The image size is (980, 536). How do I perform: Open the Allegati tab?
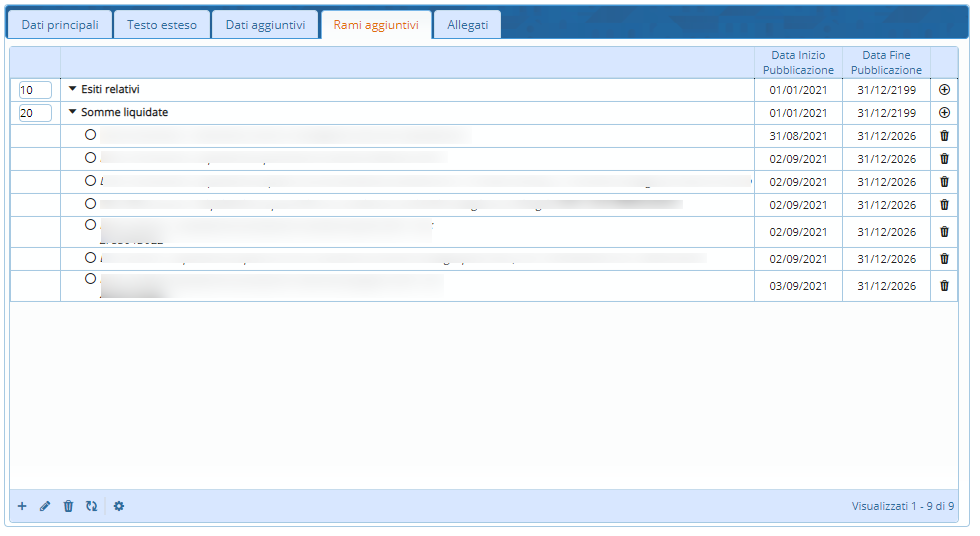click(x=467, y=25)
